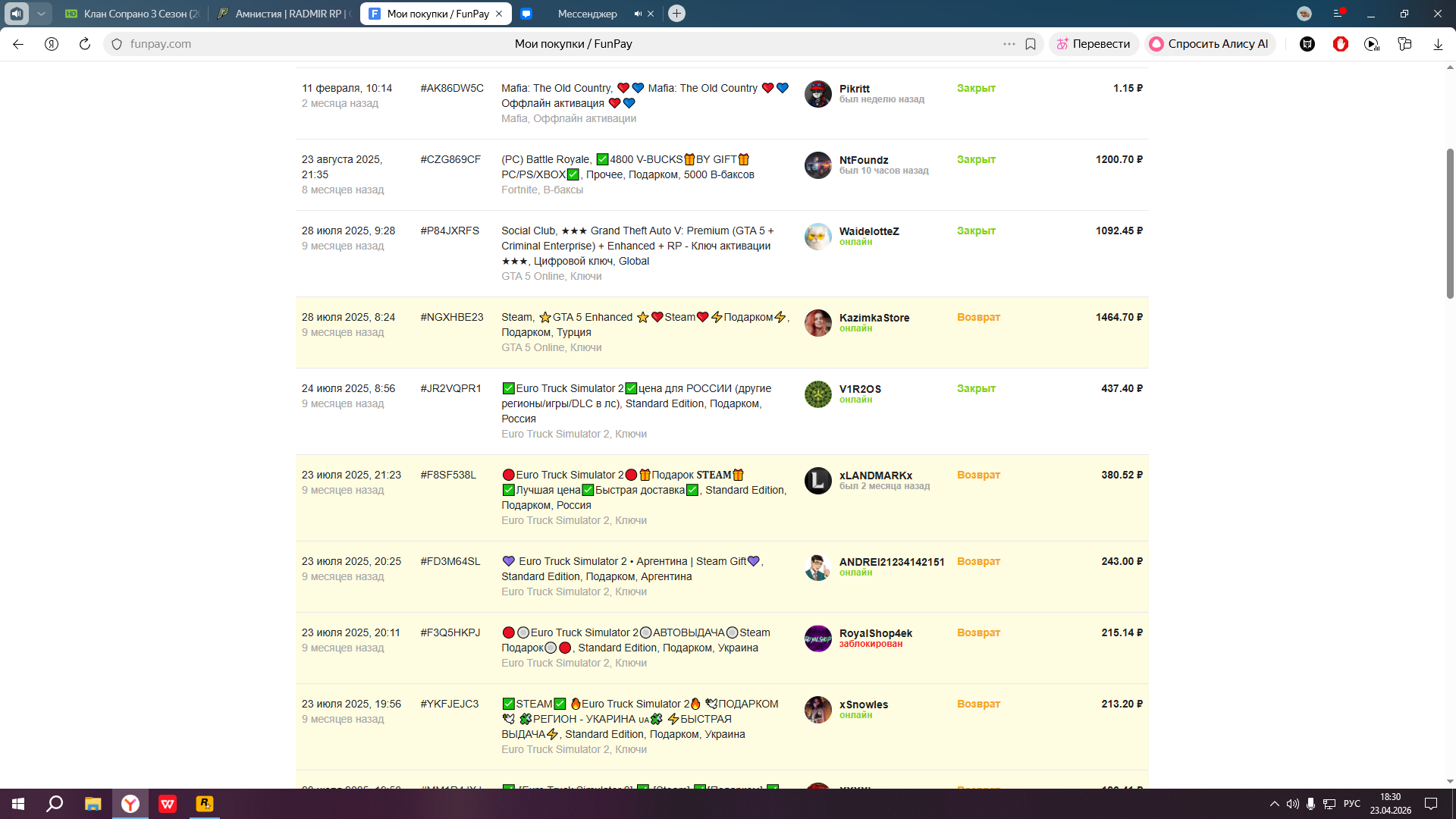Bookmark this page with bookmark icon
Screen dimensions: 1456x819
[1031, 44]
